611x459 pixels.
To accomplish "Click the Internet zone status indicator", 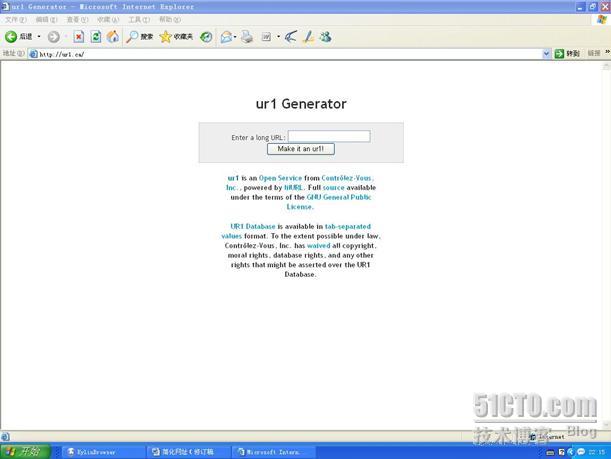I will pyautogui.click(x=548, y=437).
